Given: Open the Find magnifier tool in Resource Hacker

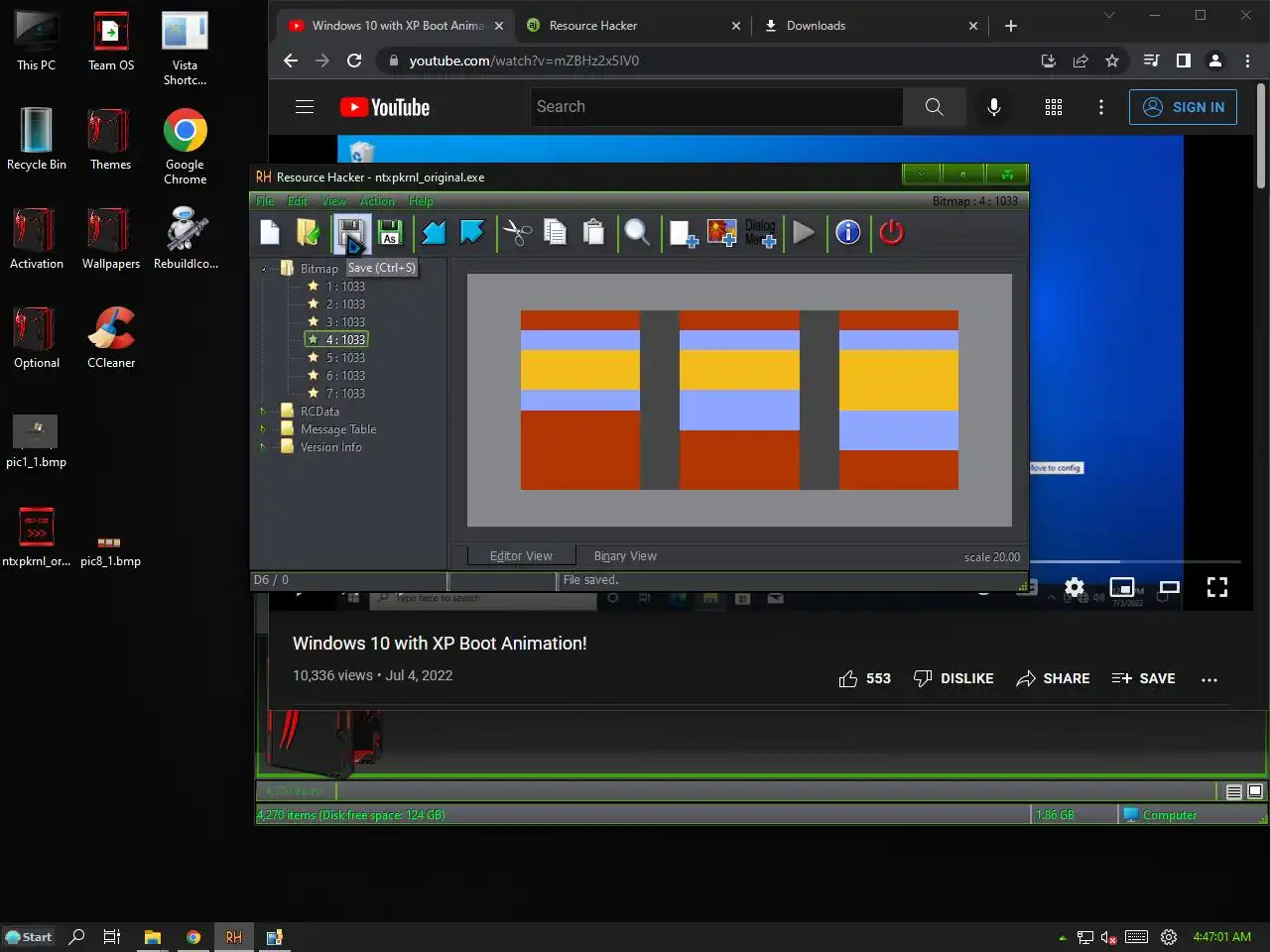Looking at the screenshot, I should pos(637,233).
